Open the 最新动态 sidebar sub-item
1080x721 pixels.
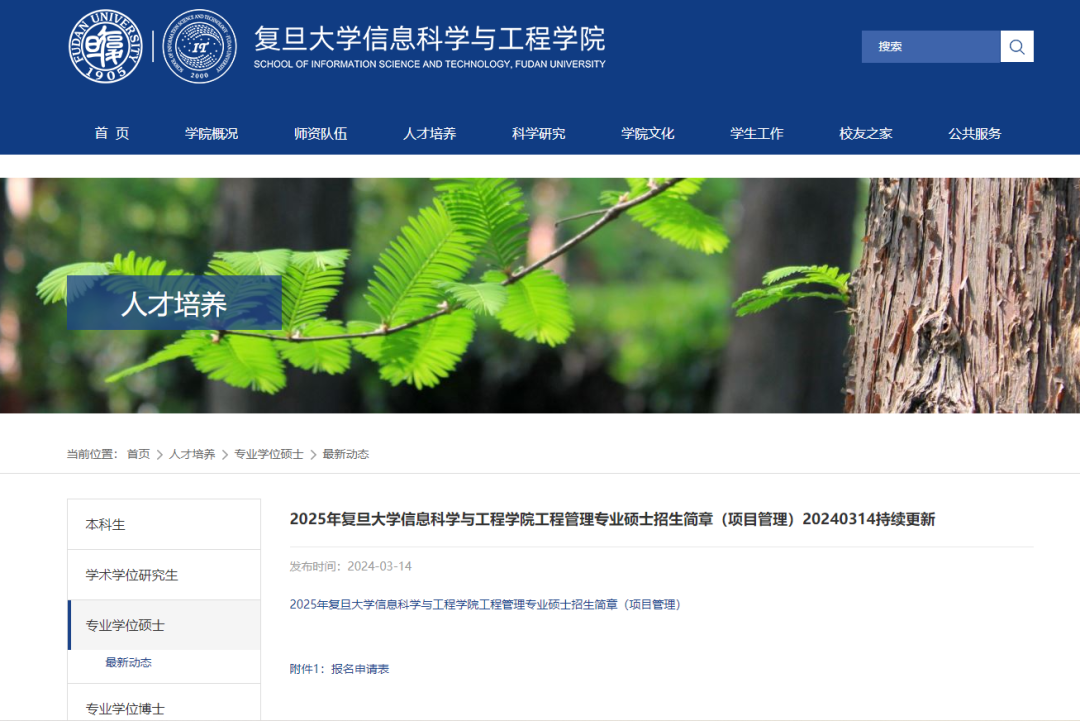tap(128, 662)
